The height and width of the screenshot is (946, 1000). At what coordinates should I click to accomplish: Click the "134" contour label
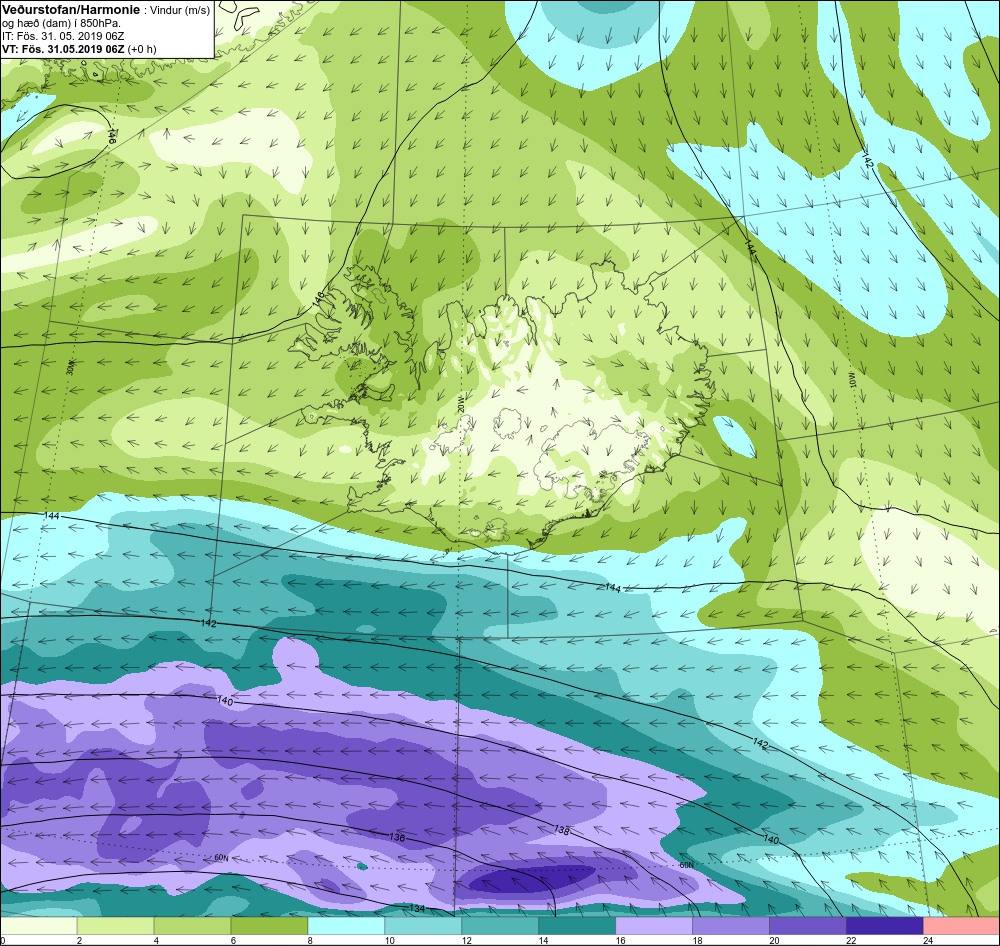[x=416, y=908]
